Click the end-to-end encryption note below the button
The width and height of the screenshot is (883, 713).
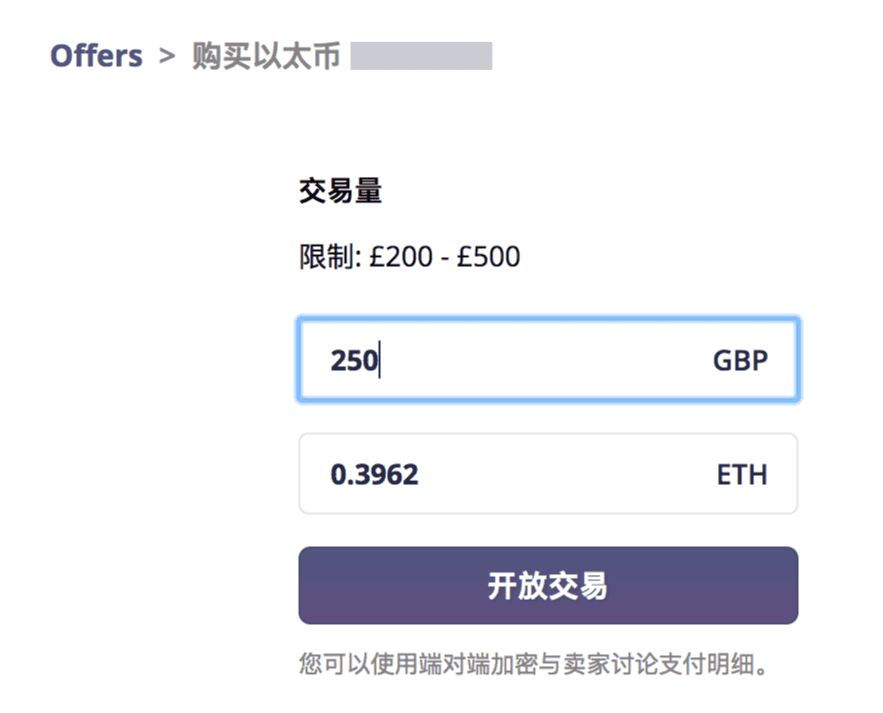click(x=547, y=662)
